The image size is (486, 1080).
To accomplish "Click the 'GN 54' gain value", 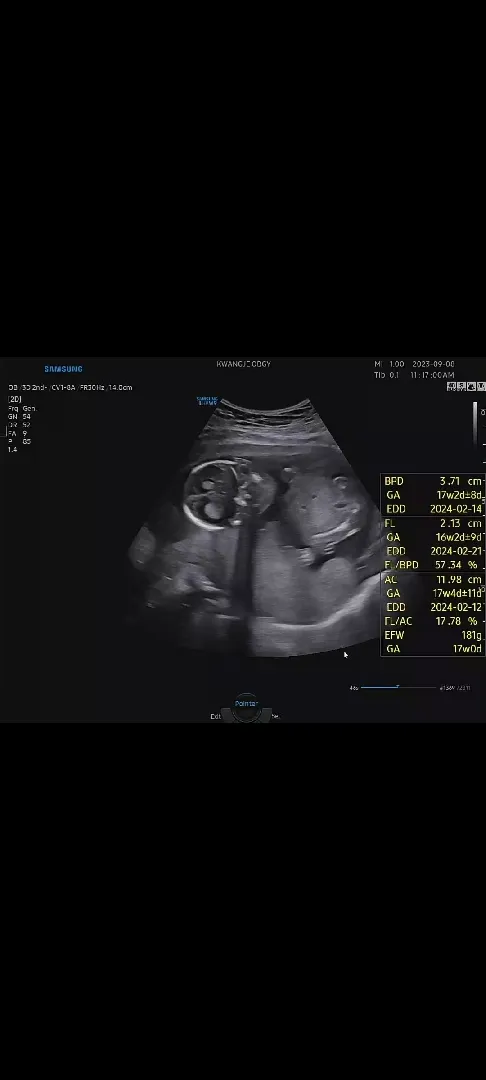I will coord(19,417).
